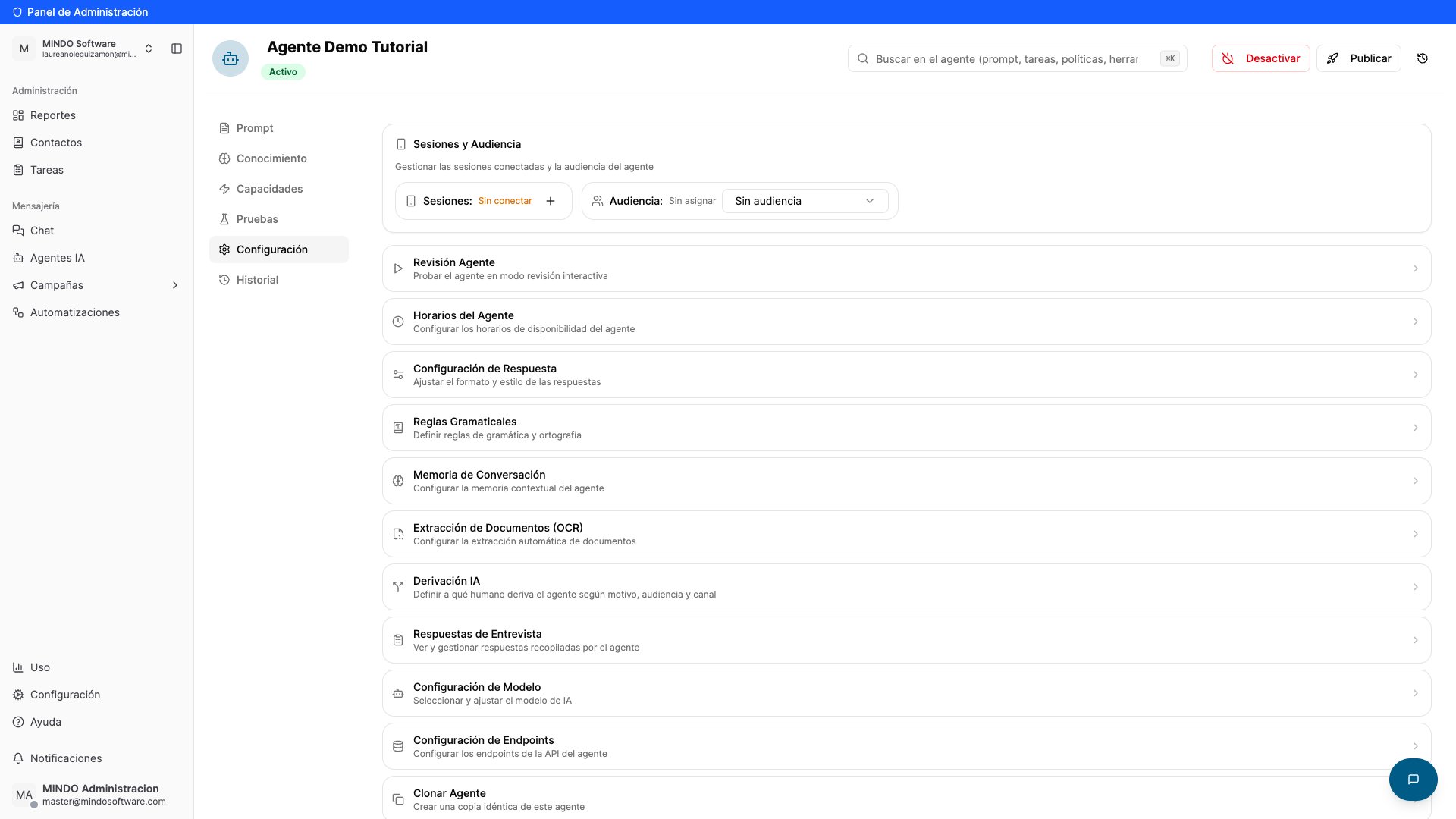The width and height of the screenshot is (1456, 819).
Task: Click the clock icon for Horarios del Agente
Action: coord(398,322)
